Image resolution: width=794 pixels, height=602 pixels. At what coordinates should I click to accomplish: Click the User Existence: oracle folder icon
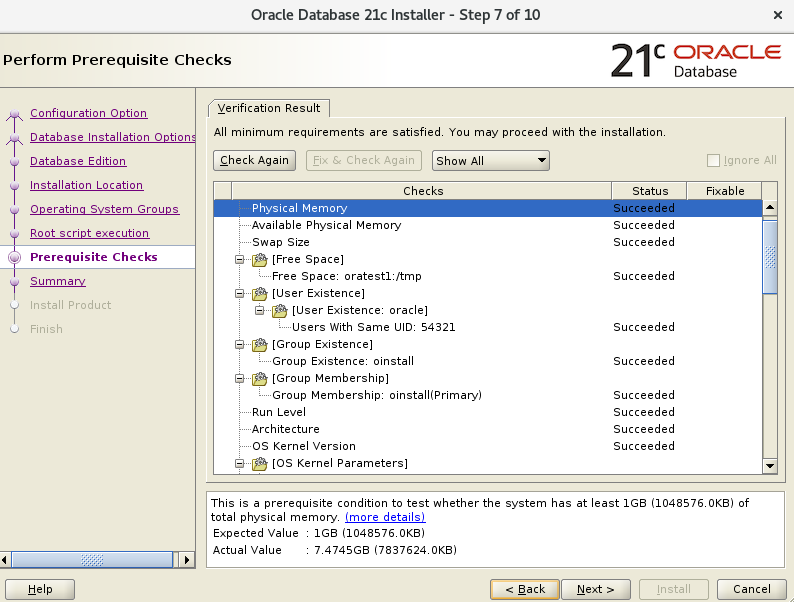pos(280,310)
